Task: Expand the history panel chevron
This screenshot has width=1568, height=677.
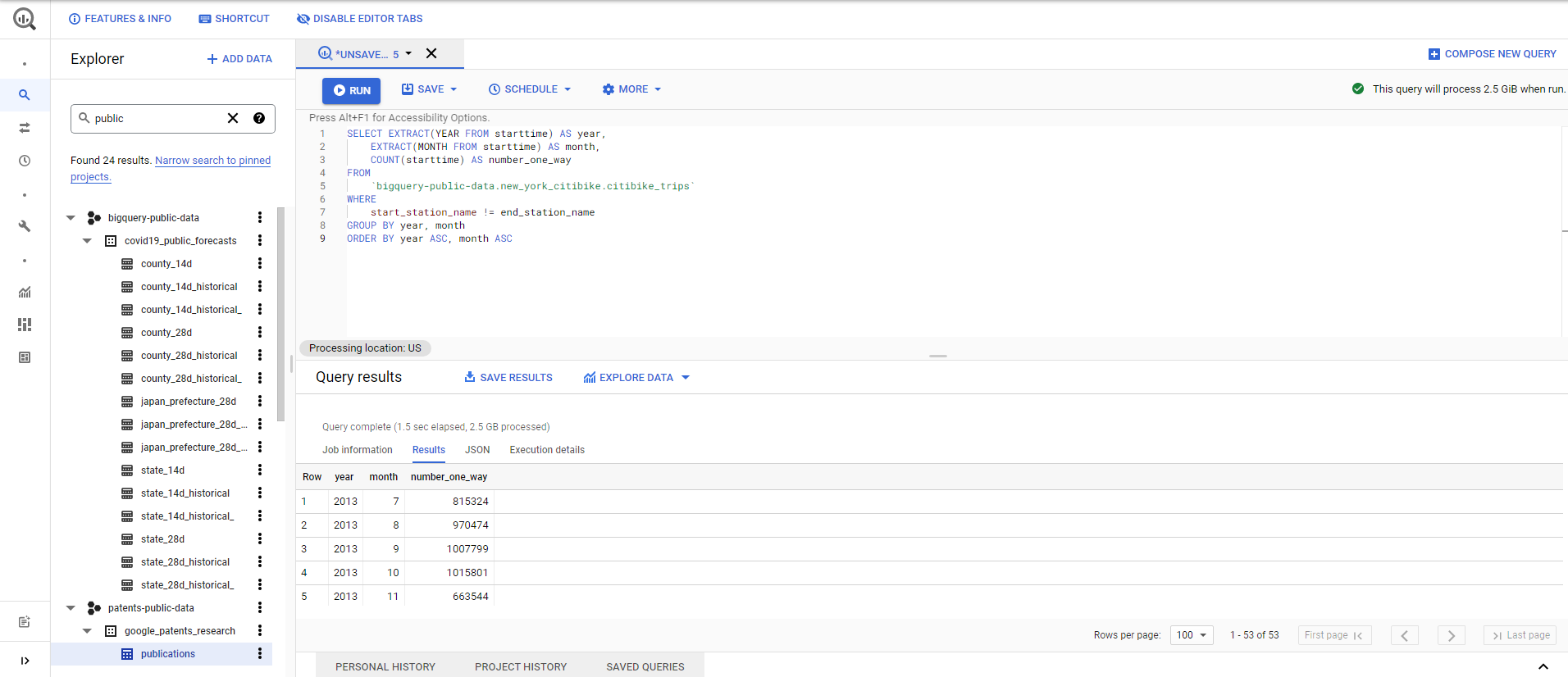Action: 1543,666
